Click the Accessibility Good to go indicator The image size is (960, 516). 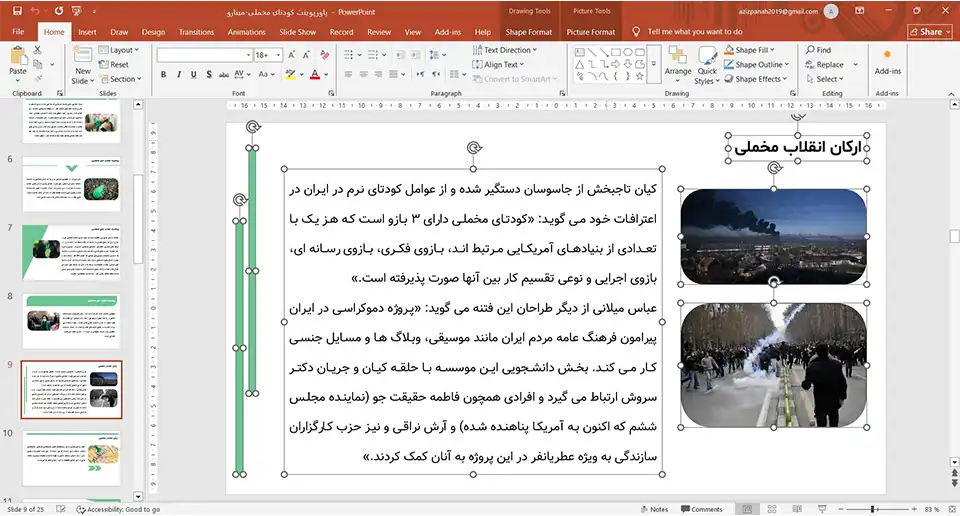(x=118, y=509)
